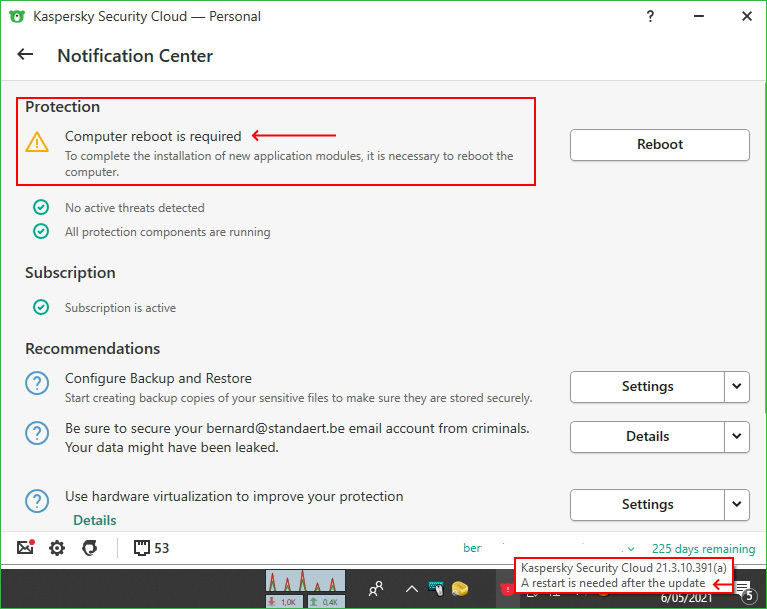Click question icon beside hardware virtualization recommendation
Screen dimensions: 767x609
pos(37,501)
